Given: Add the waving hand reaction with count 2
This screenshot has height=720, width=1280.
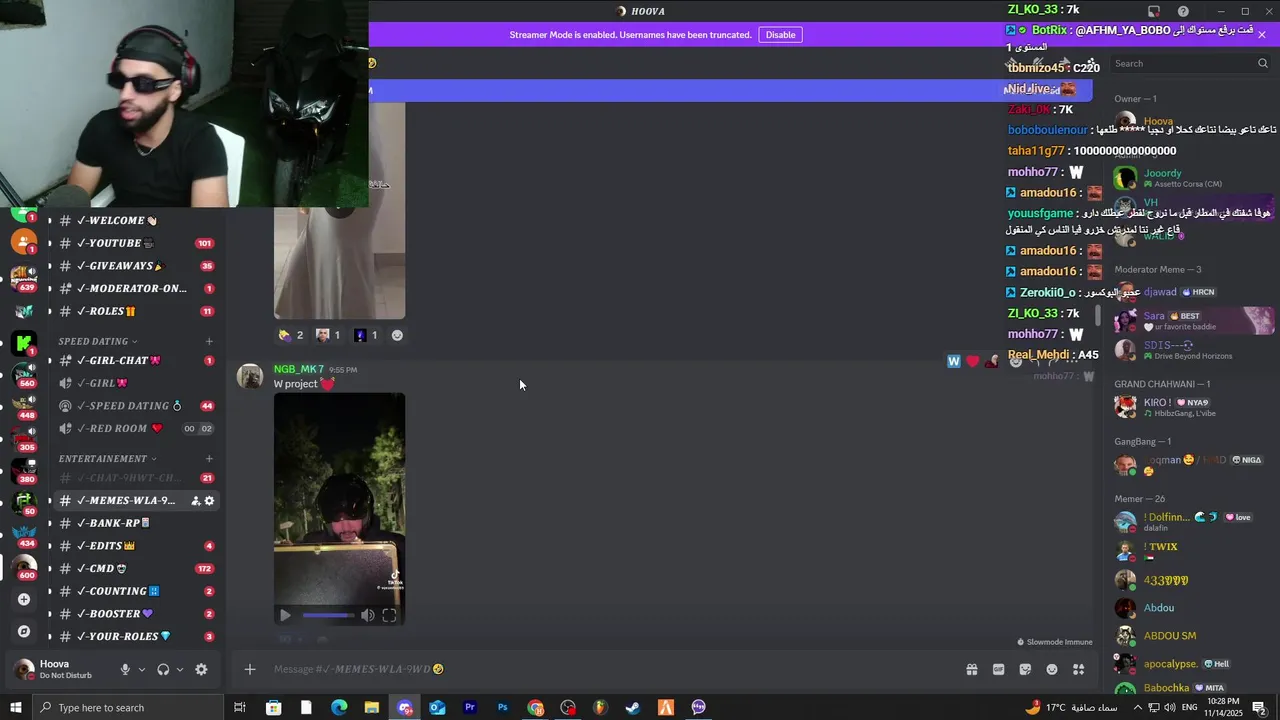Looking at the screenshot, I should tap(291, 335).
